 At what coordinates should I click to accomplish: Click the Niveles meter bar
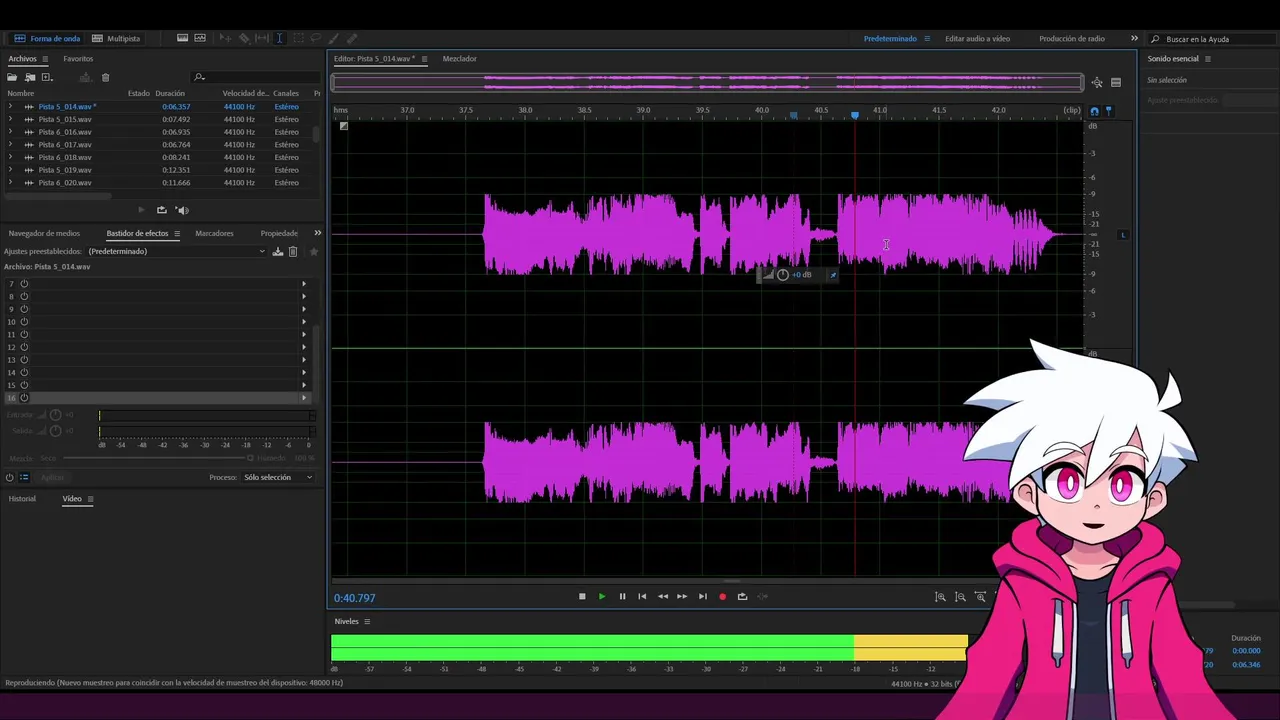(x=650, y=647)
